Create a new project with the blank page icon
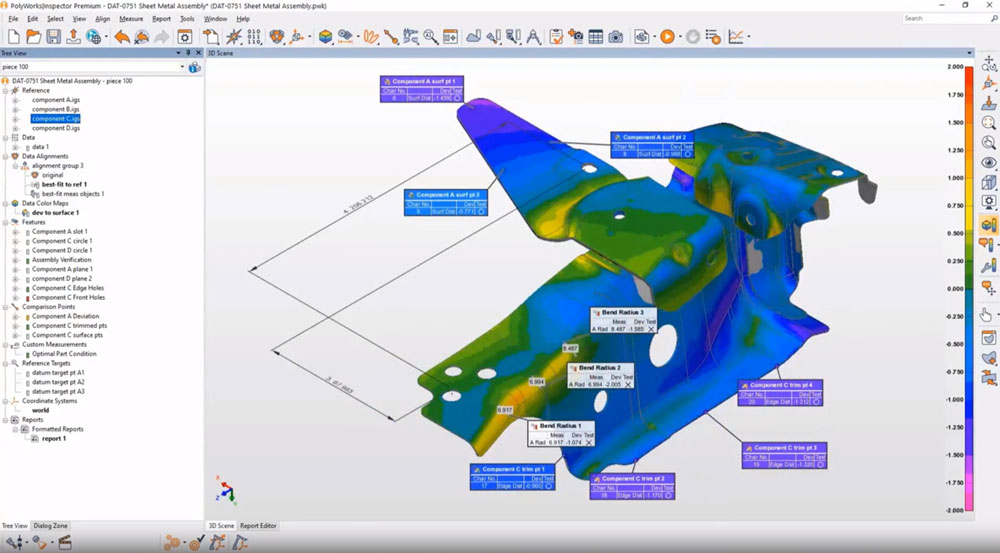The width and height of the screenshot is (1000, 553). coord(13,37)
